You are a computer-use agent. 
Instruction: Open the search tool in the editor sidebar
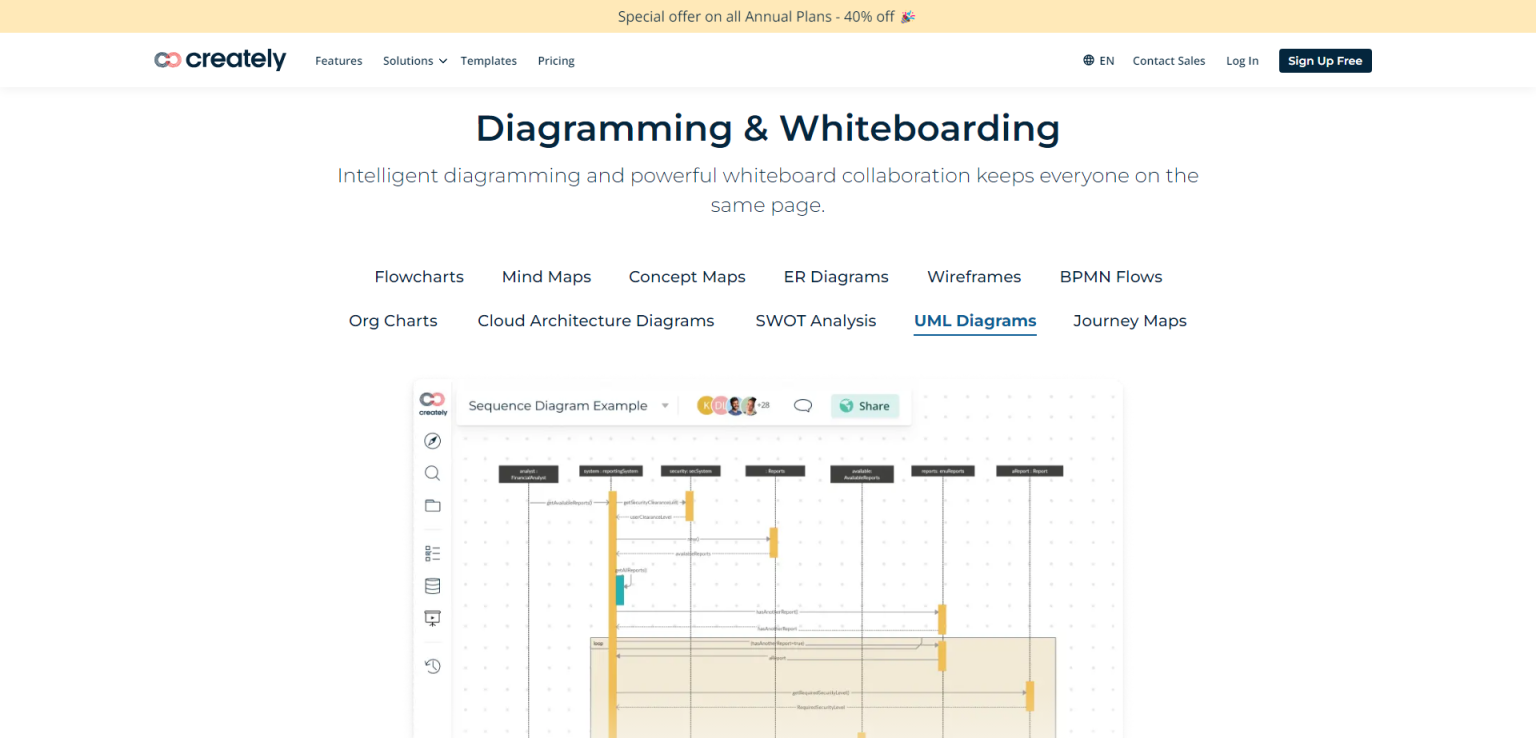click(x=432, y=473)
